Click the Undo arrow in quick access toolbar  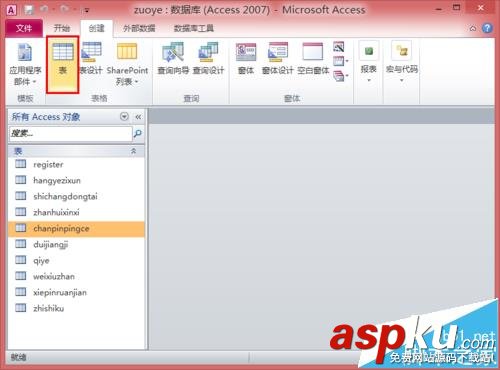[x=45, y=10]
